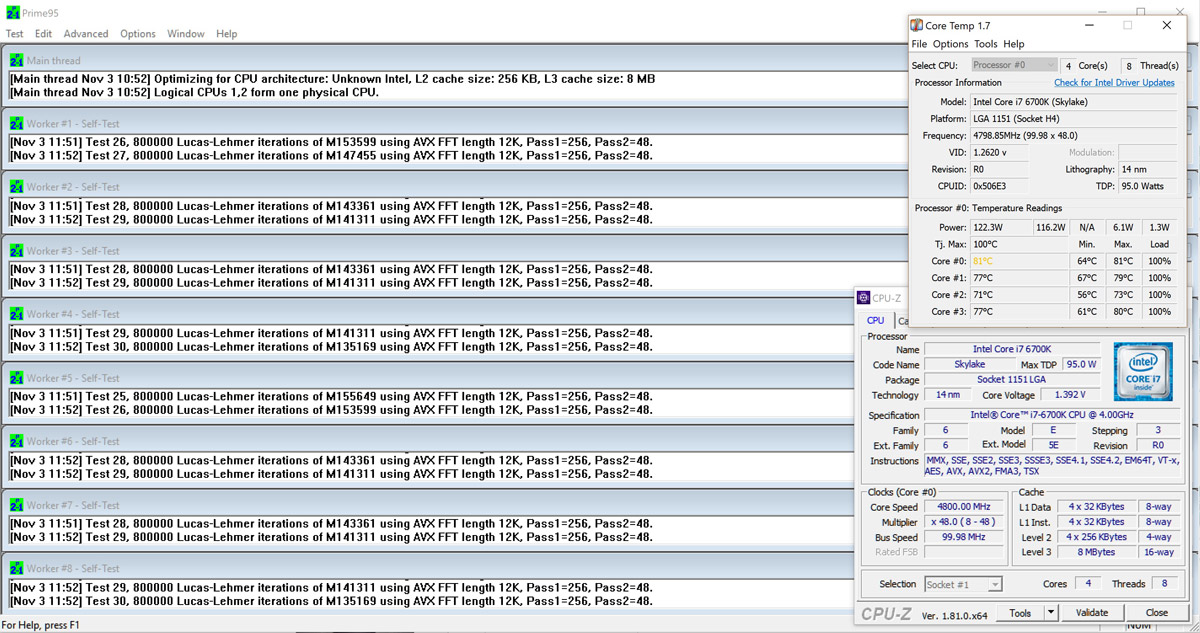Open the Socket #1 Selection dropdown in CPU-Z
The image size is (1200, 633).
(x=964, y=584)
